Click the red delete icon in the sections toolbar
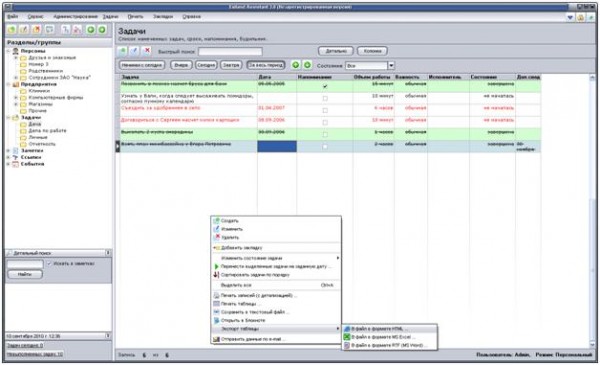600x365 pixels. pos(37,29)
